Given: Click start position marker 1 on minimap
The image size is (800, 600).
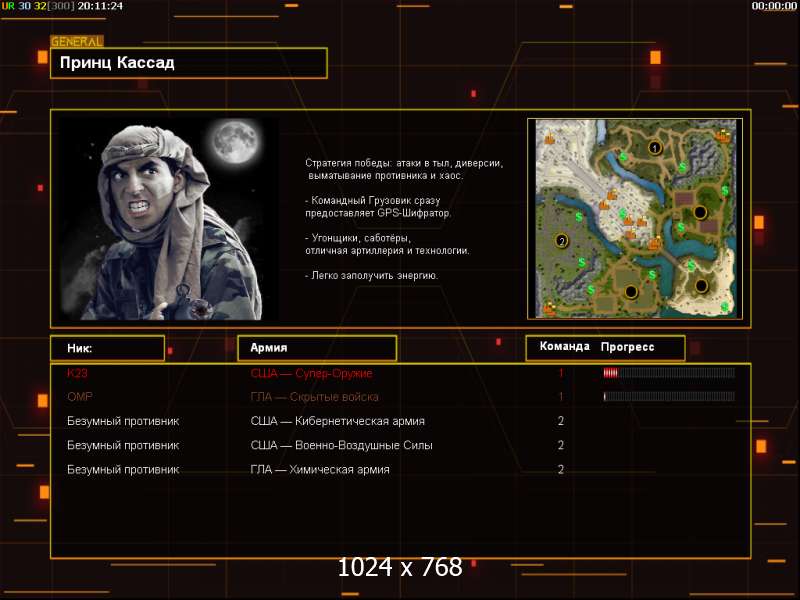Looking at the screenshot, I should click(655, 148).
